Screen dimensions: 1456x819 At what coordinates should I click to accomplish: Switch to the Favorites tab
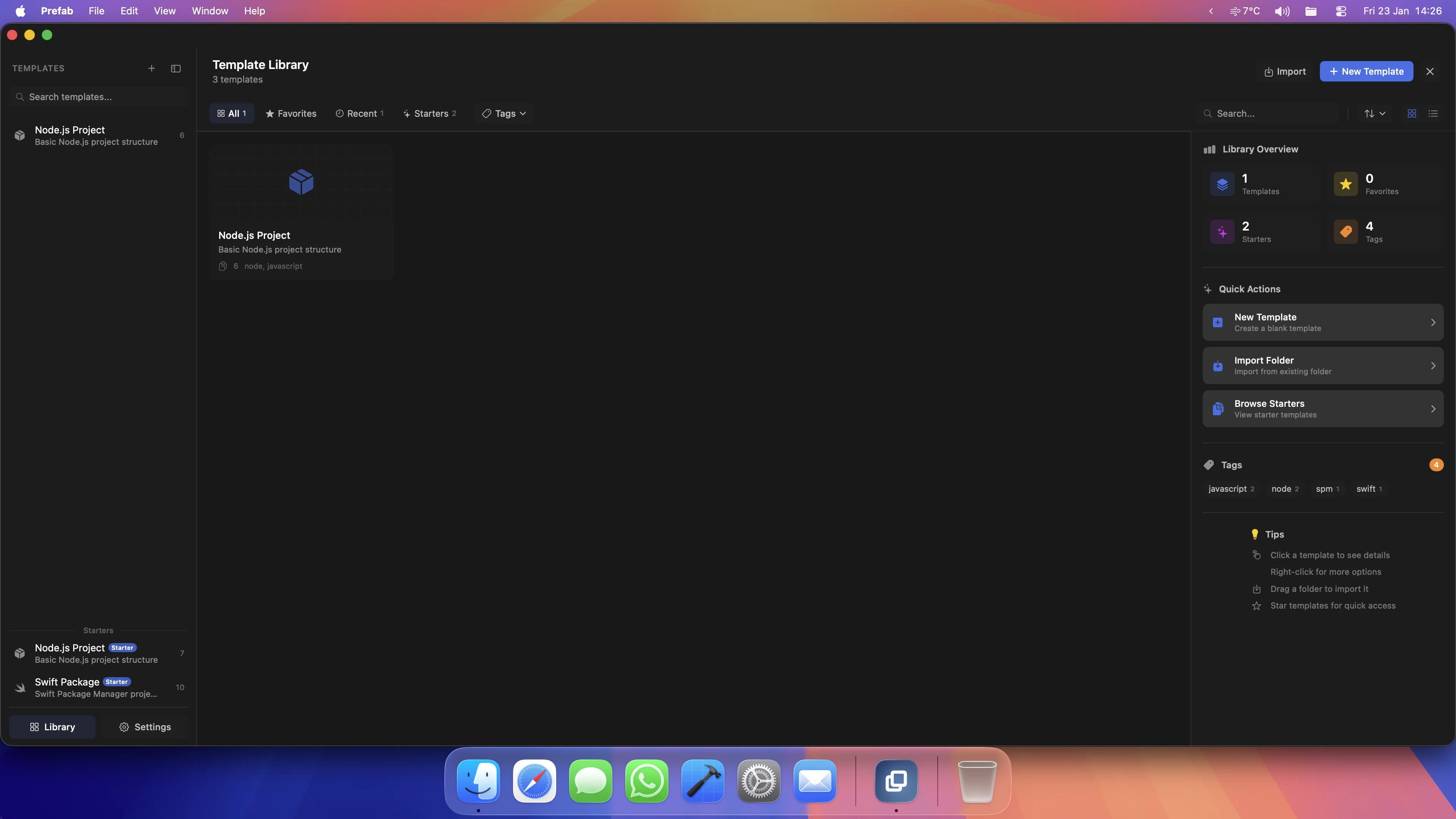coord(290,113)
